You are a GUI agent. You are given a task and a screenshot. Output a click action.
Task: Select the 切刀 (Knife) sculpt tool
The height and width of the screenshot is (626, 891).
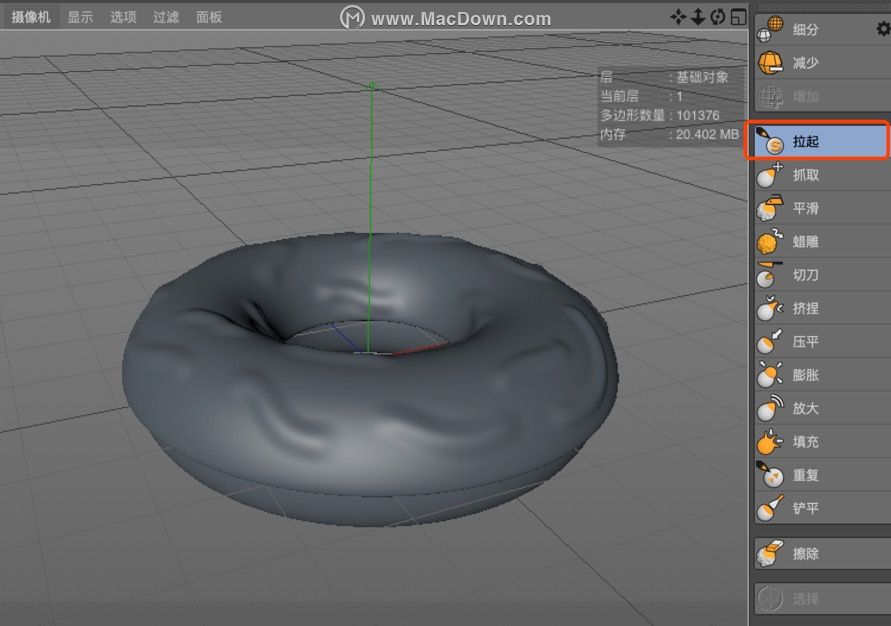click(822, 275)
